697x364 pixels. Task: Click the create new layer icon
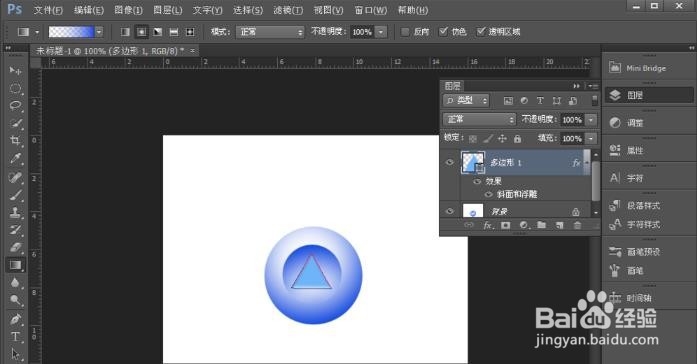pyautogui.click(x=559, y=225)
